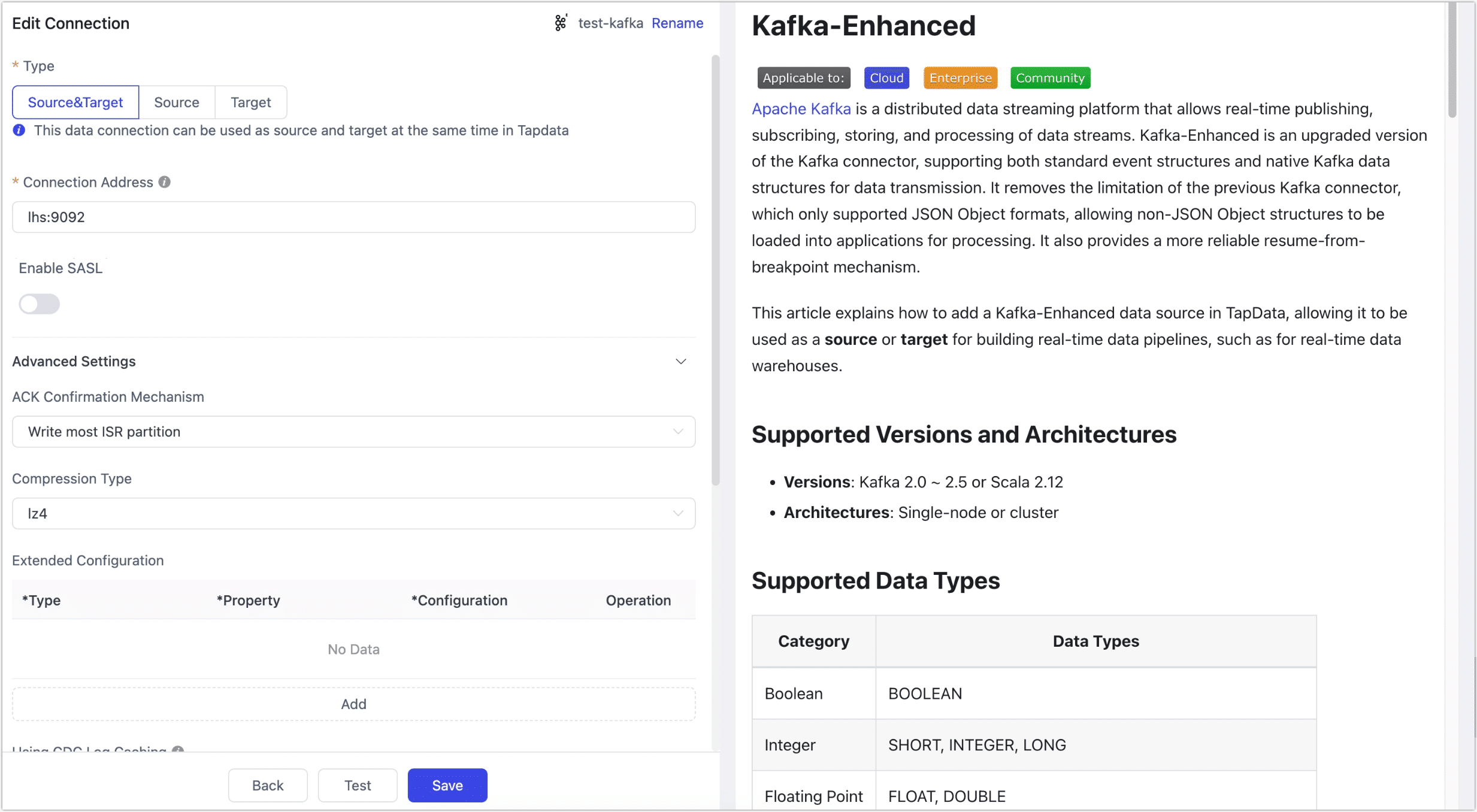This screenshot has height=812, width=1477.
Task: Click the info icon next to Using CDC Log Caching
Action: (x=177, y=750)
